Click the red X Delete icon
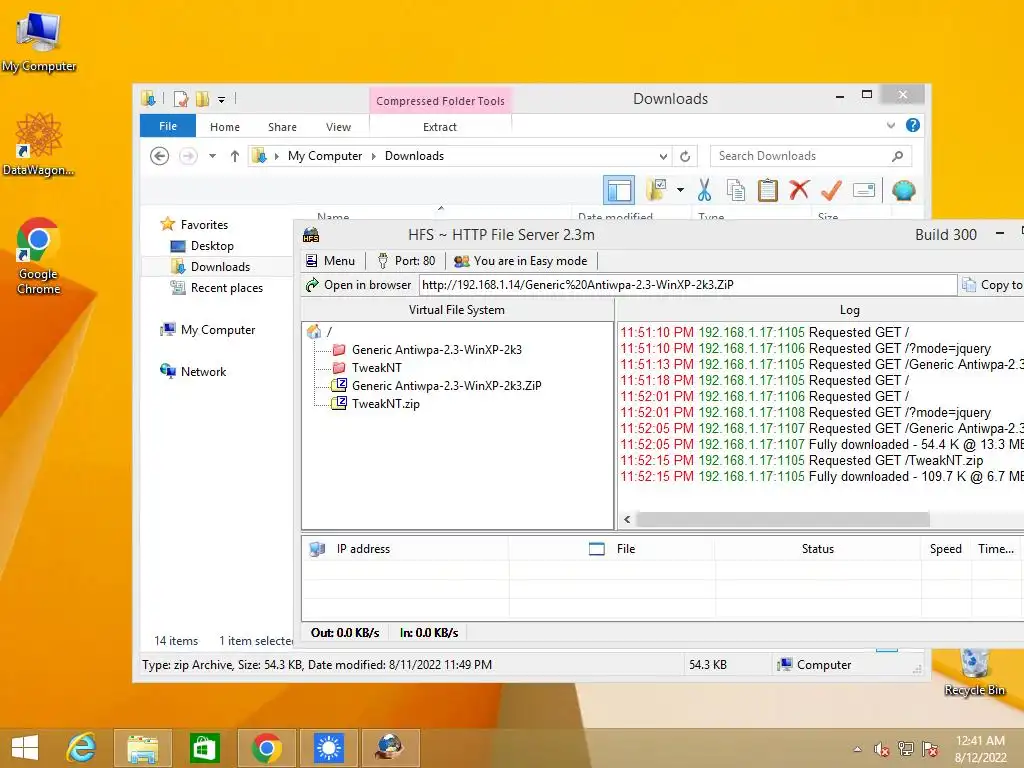Image resolution: width=1024 pixels, height=768 pixels. pos(799,190)
